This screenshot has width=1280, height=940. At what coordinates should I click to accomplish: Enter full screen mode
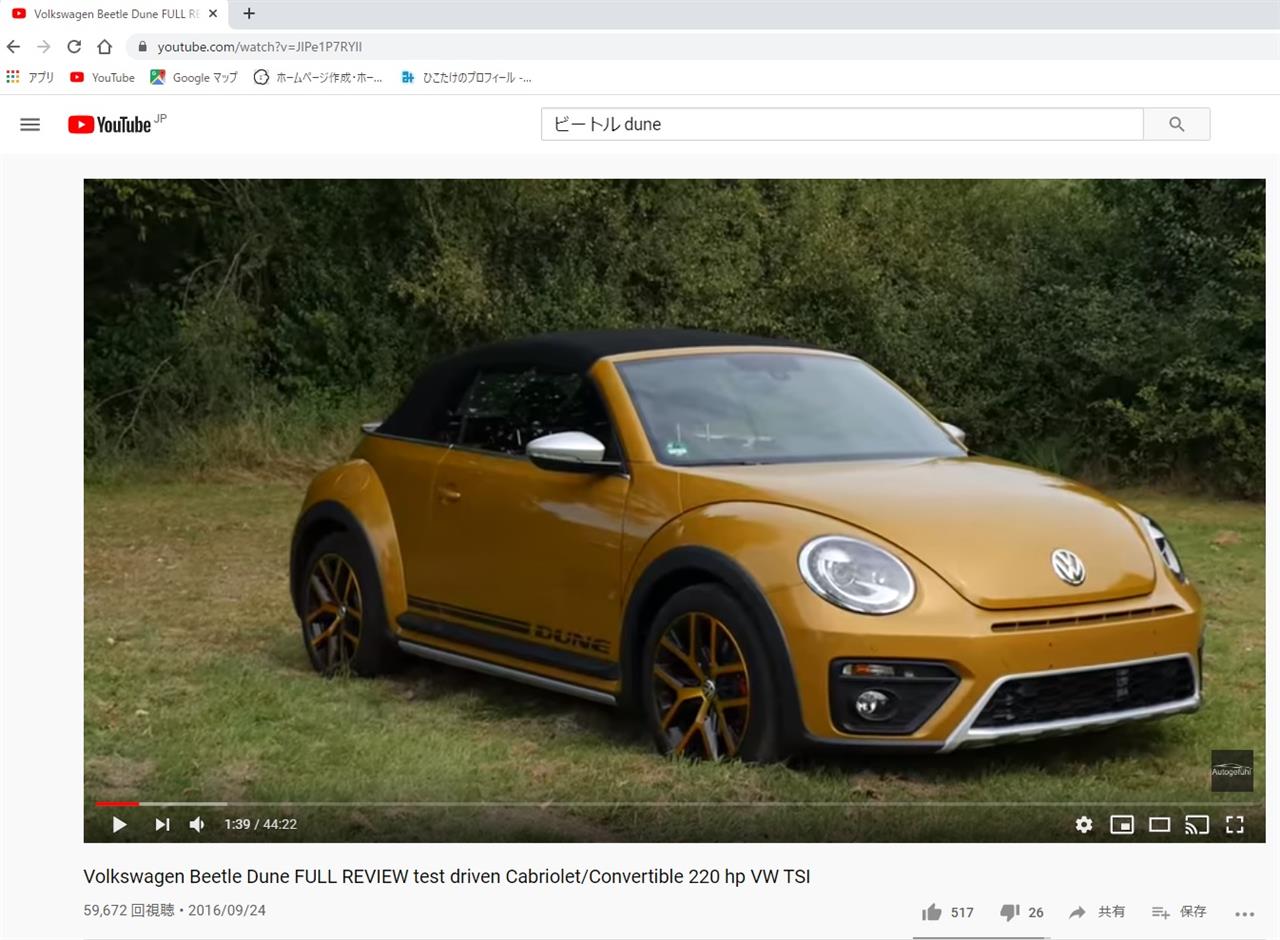(1235, 824)
